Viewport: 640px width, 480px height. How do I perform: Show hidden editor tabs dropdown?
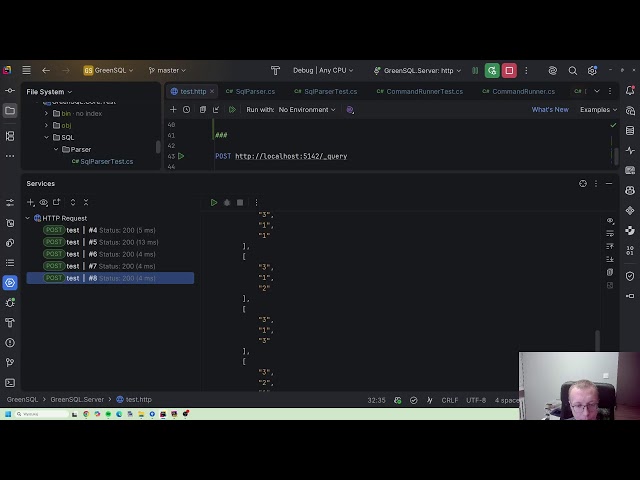[597, 91]
